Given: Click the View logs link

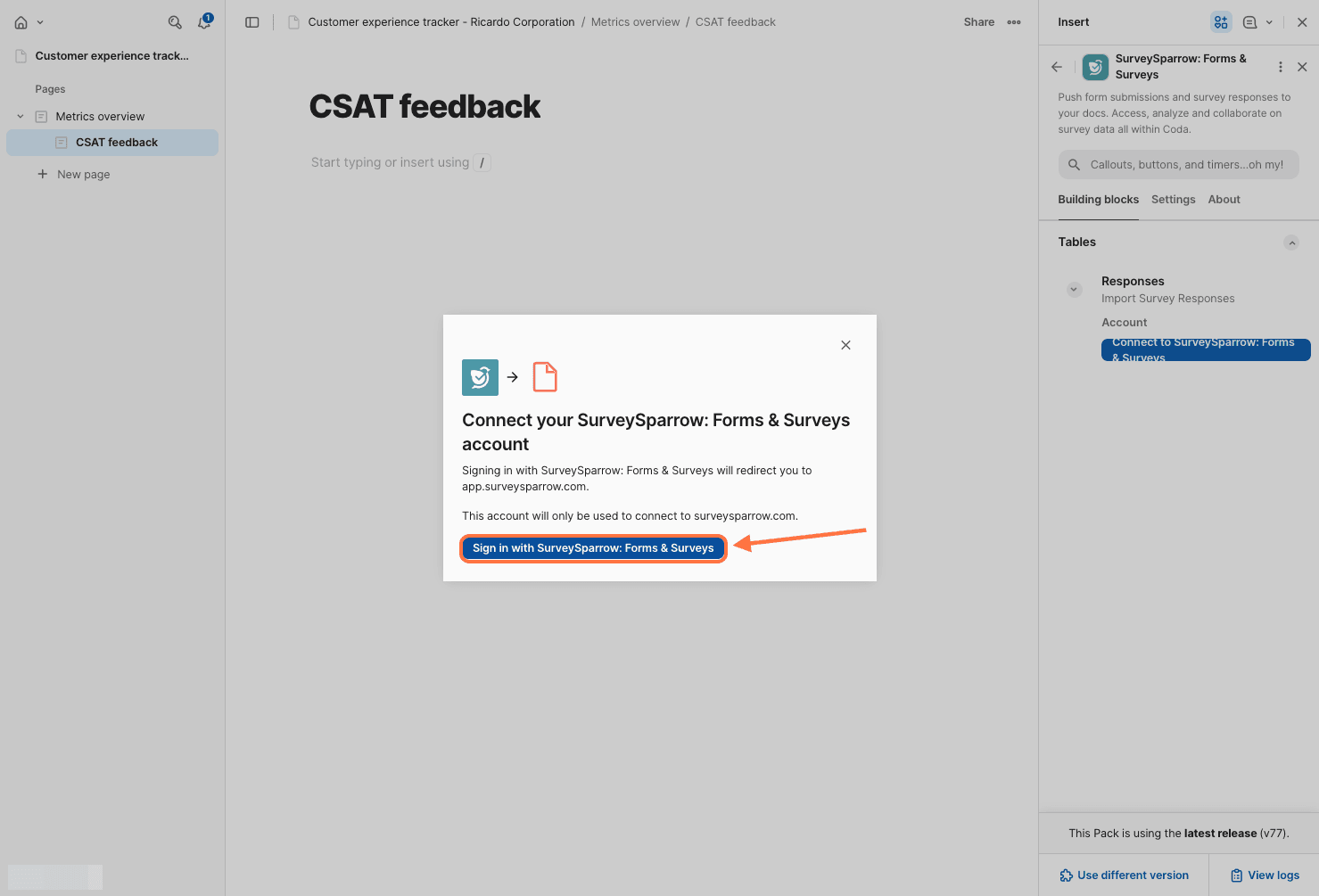Looking at the screenshot, I should [x=1265, y=875].
